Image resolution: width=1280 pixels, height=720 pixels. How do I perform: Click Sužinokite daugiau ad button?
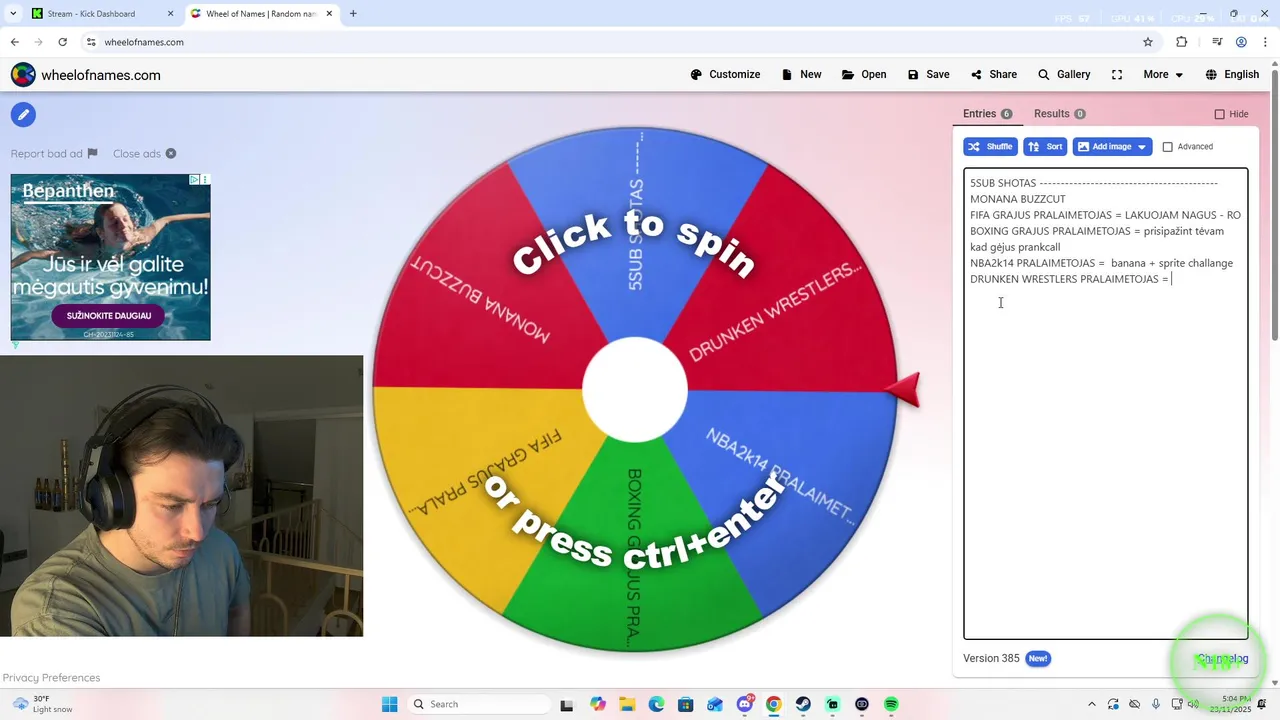point(109,315)
